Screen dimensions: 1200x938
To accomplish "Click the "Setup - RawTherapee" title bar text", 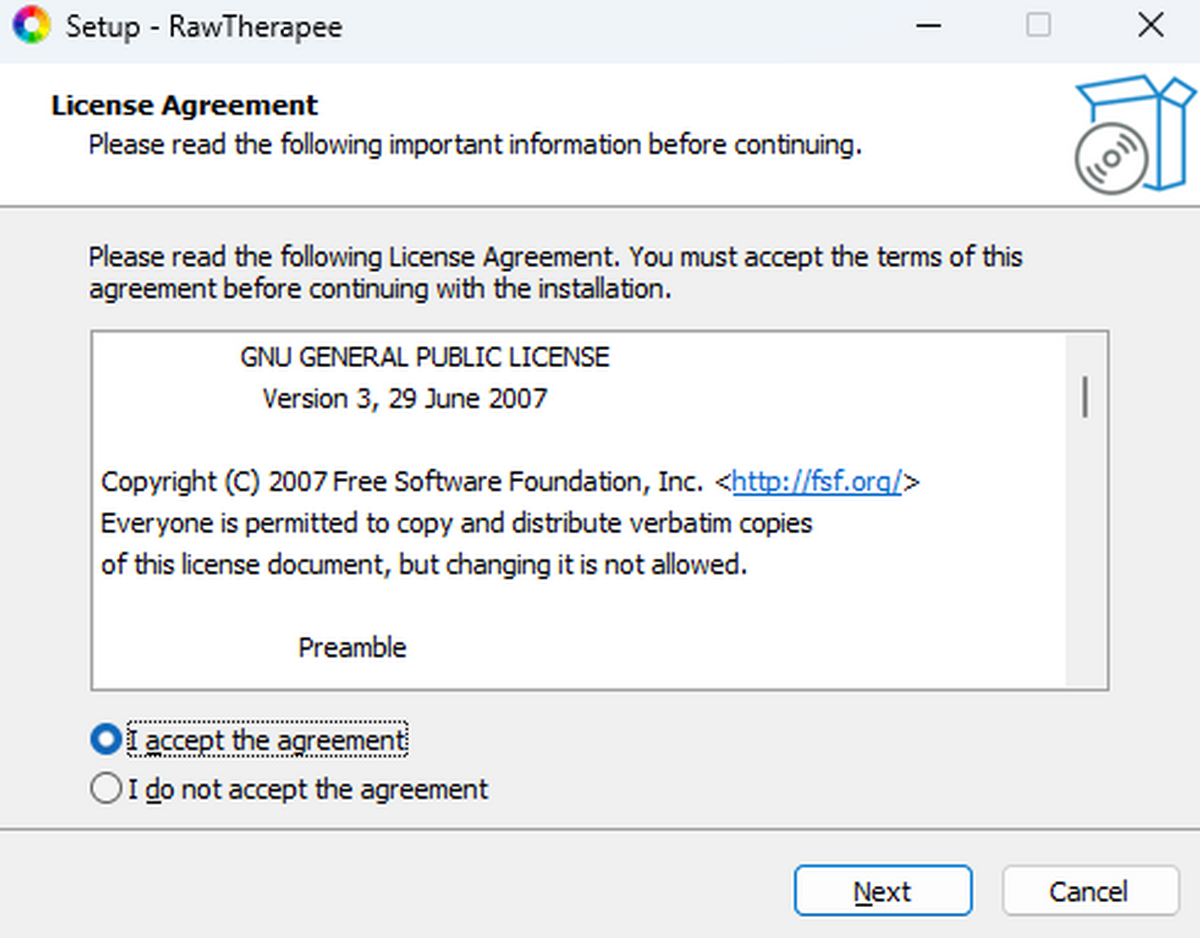I will 204,26.
